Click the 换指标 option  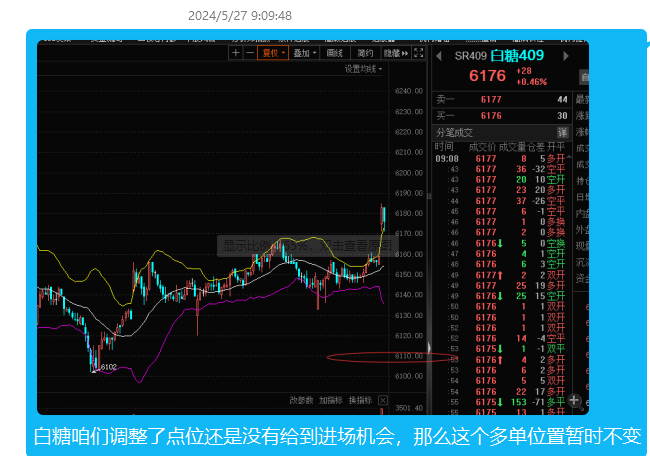360,400
